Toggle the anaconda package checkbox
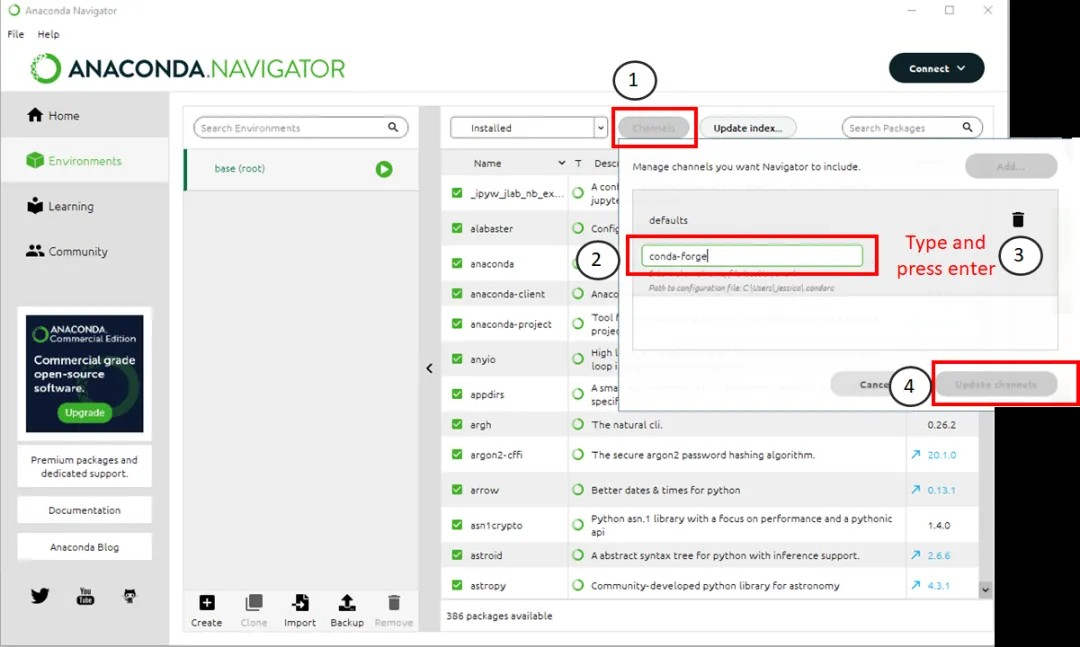Screen dimensions: 1080x647 (x=457, y=263)
